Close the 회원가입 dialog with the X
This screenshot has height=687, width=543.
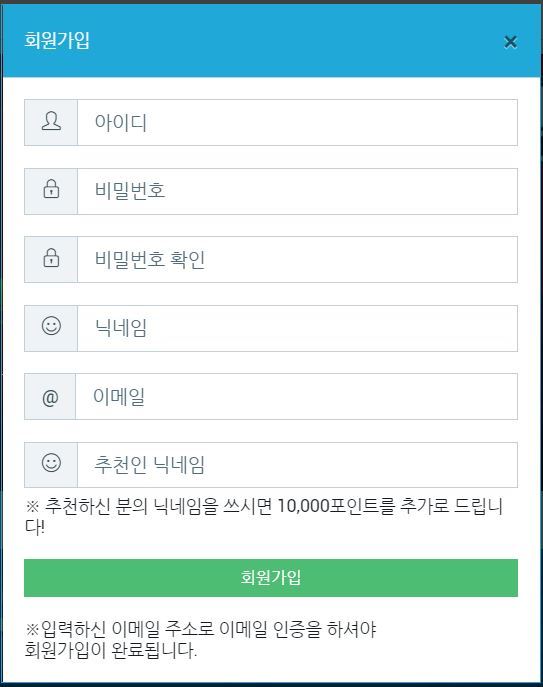coord(511,42)
